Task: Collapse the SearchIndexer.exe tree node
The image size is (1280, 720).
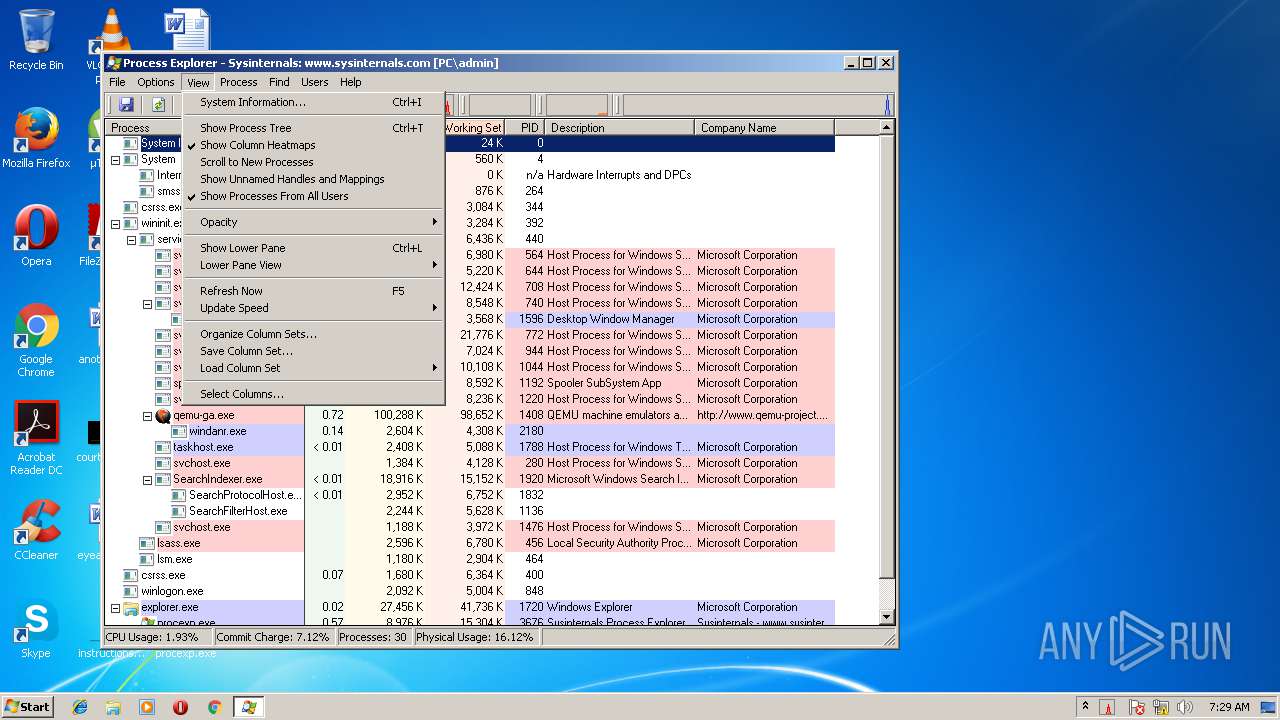Action: pos(147,479)
